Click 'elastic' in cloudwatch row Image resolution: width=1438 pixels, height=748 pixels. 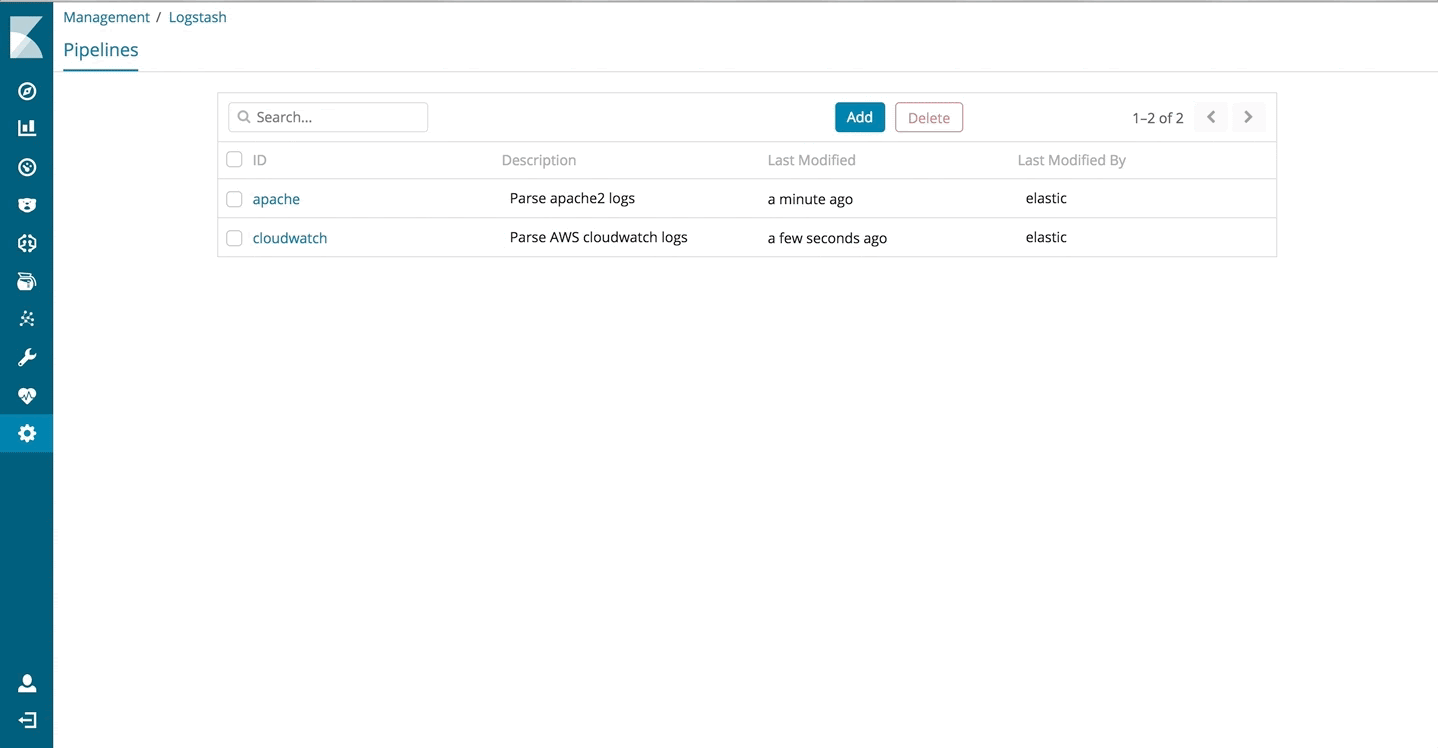coord(1046,237)
